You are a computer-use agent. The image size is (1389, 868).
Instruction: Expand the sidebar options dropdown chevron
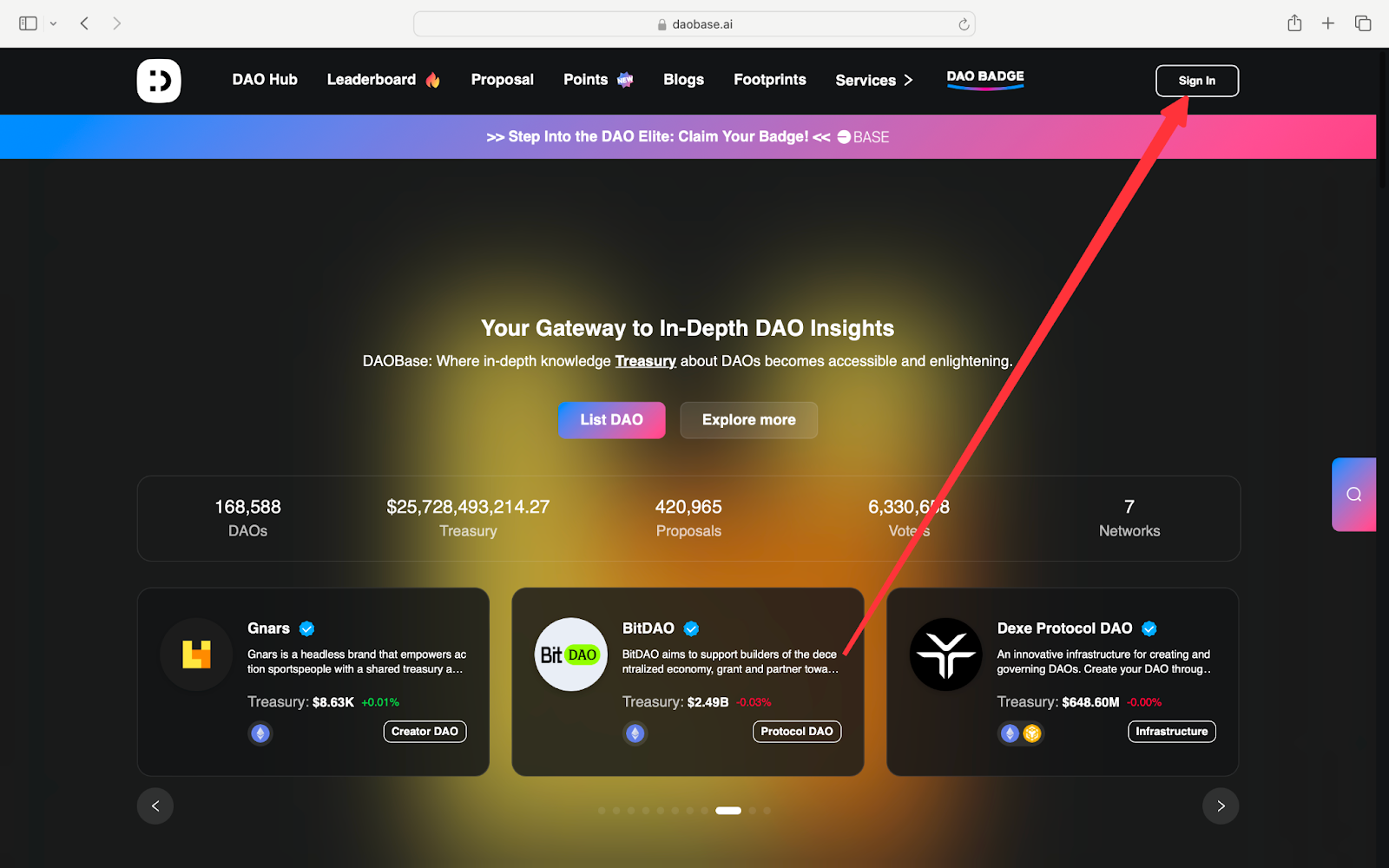click(53, 23)
